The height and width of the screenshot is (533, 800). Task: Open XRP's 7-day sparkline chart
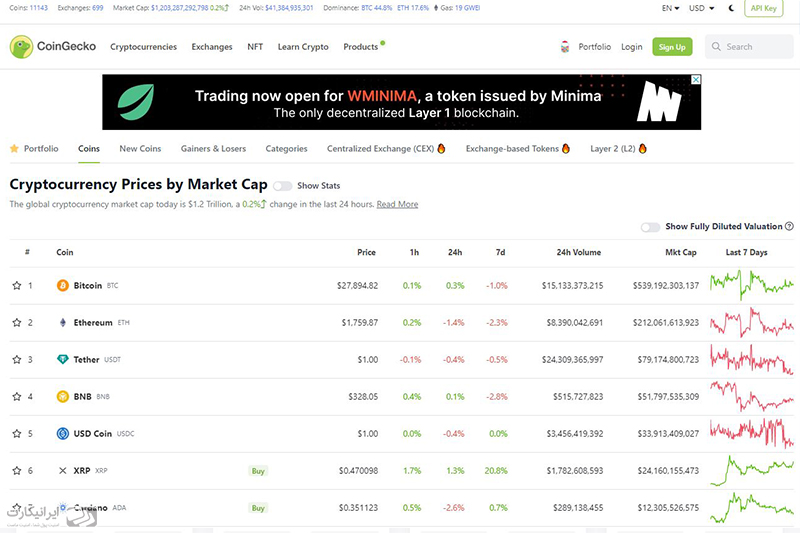pyautogui.click(x=752, y=470)
